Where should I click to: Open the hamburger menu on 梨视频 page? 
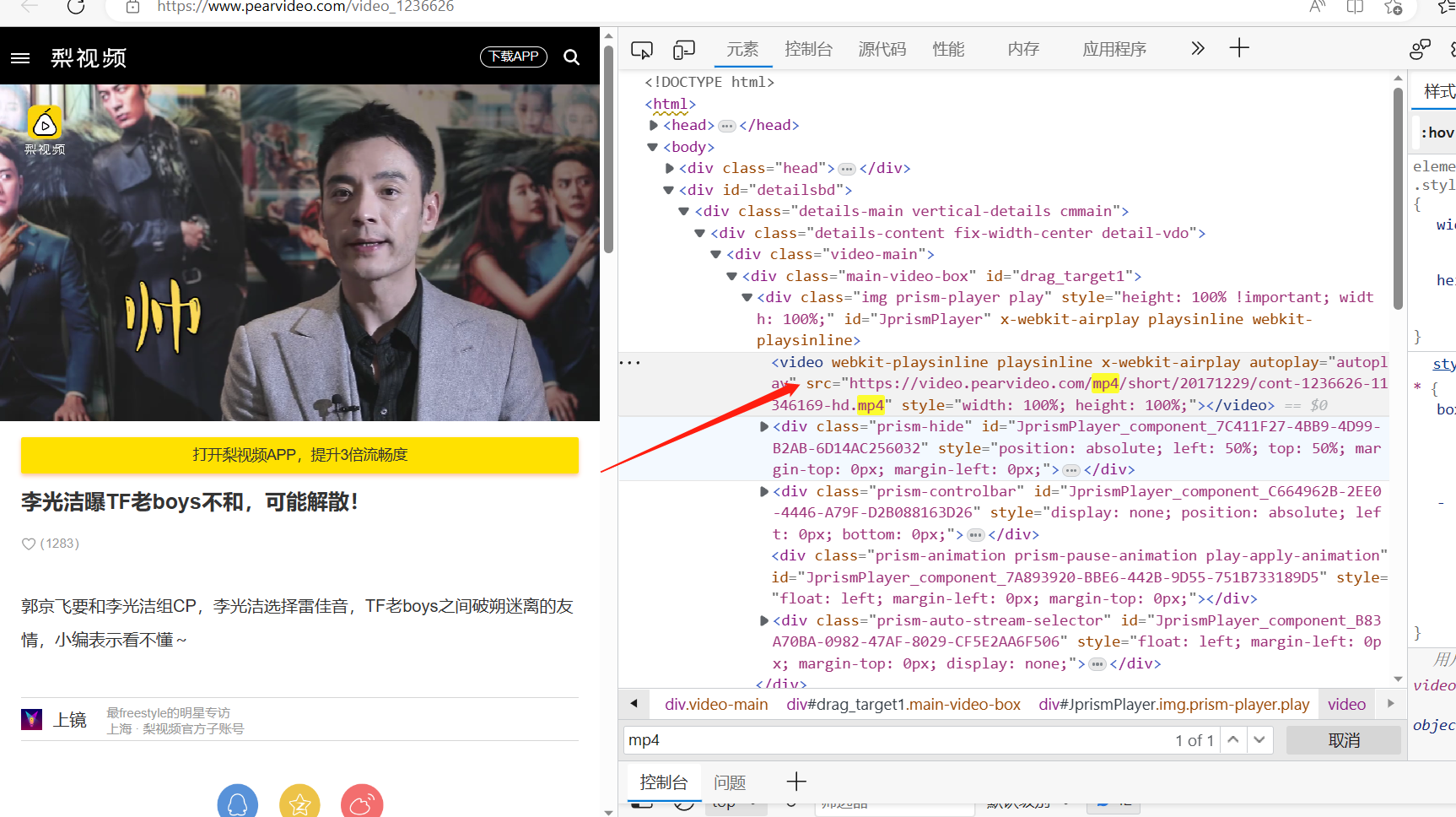click(20, 57)
